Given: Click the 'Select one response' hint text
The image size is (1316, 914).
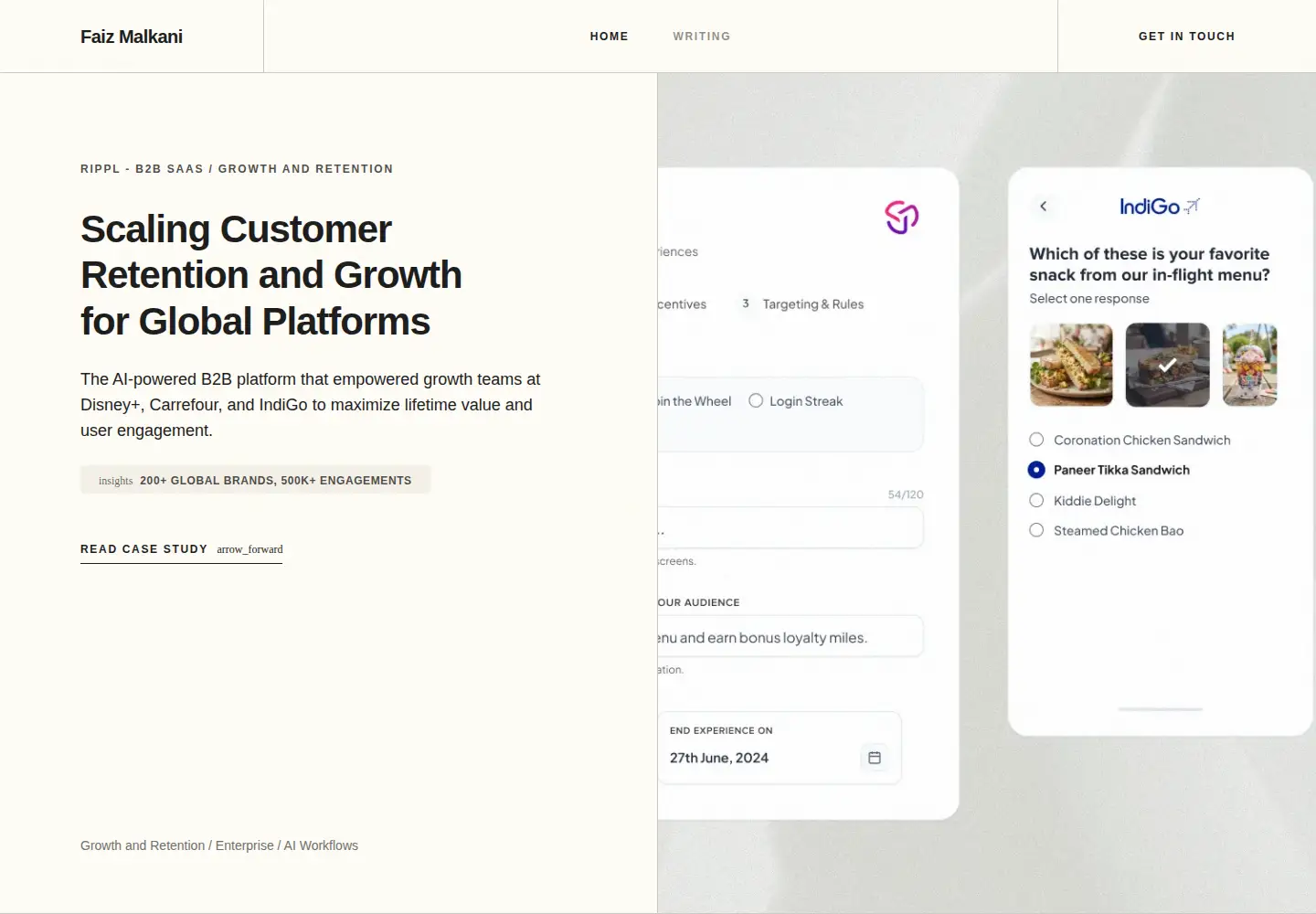Looking at the screenshot, I should 1089,299.
